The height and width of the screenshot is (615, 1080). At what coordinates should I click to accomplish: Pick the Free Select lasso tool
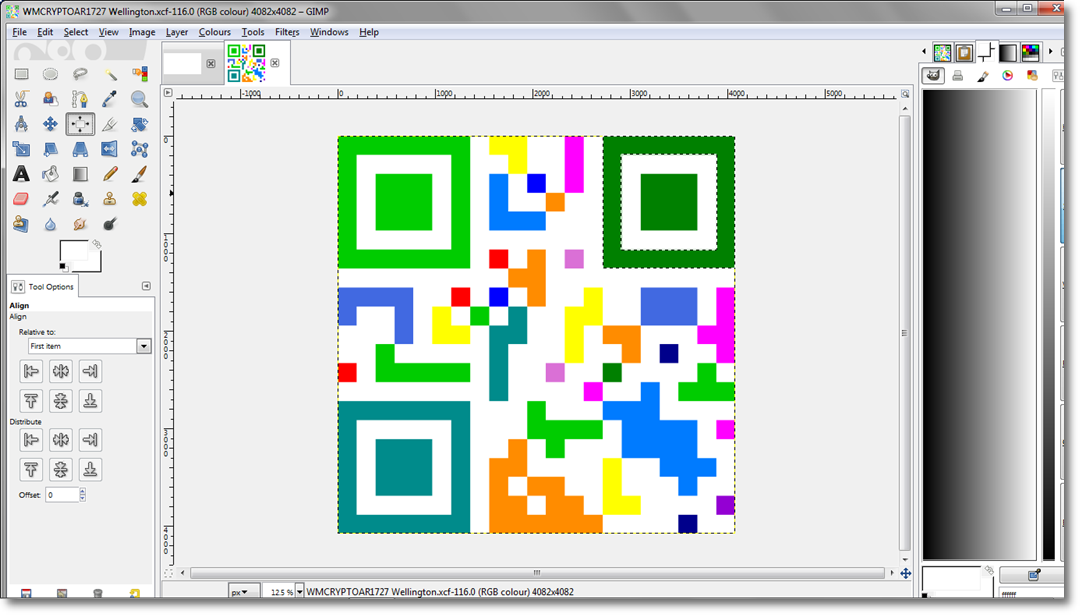(x=80, y=74)
